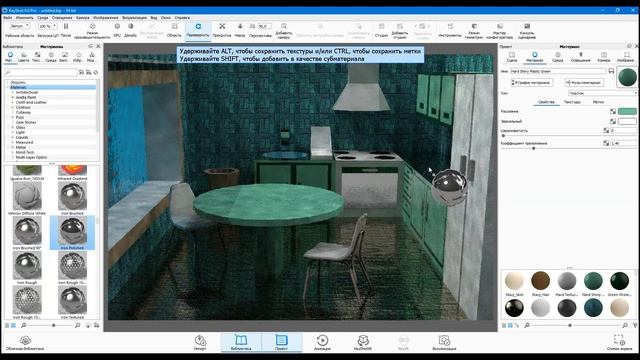Select the Iron Brushed material thumbnail

click(x=72, y=198)
